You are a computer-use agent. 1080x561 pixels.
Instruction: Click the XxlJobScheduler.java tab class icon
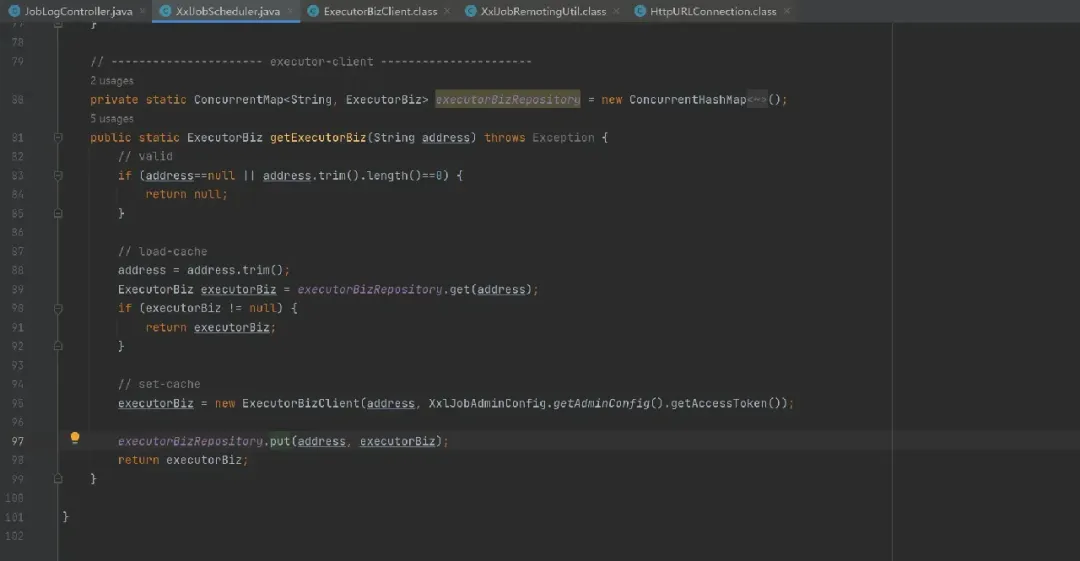[x=165, y=11]
